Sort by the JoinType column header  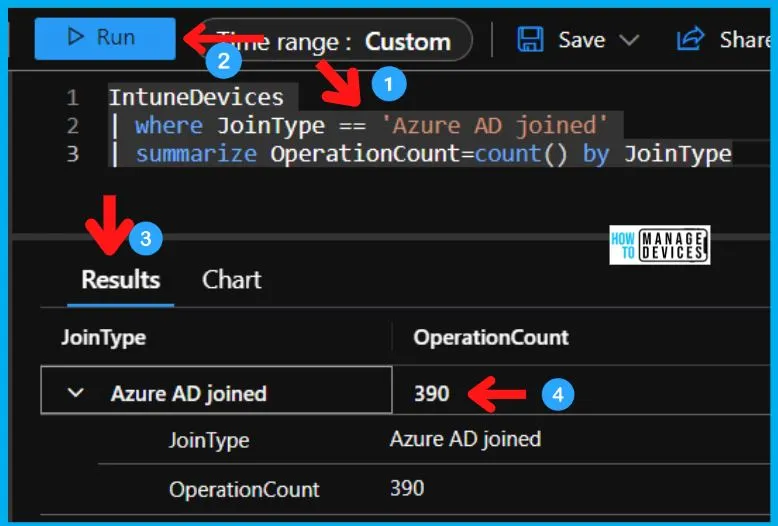point(104,337)
